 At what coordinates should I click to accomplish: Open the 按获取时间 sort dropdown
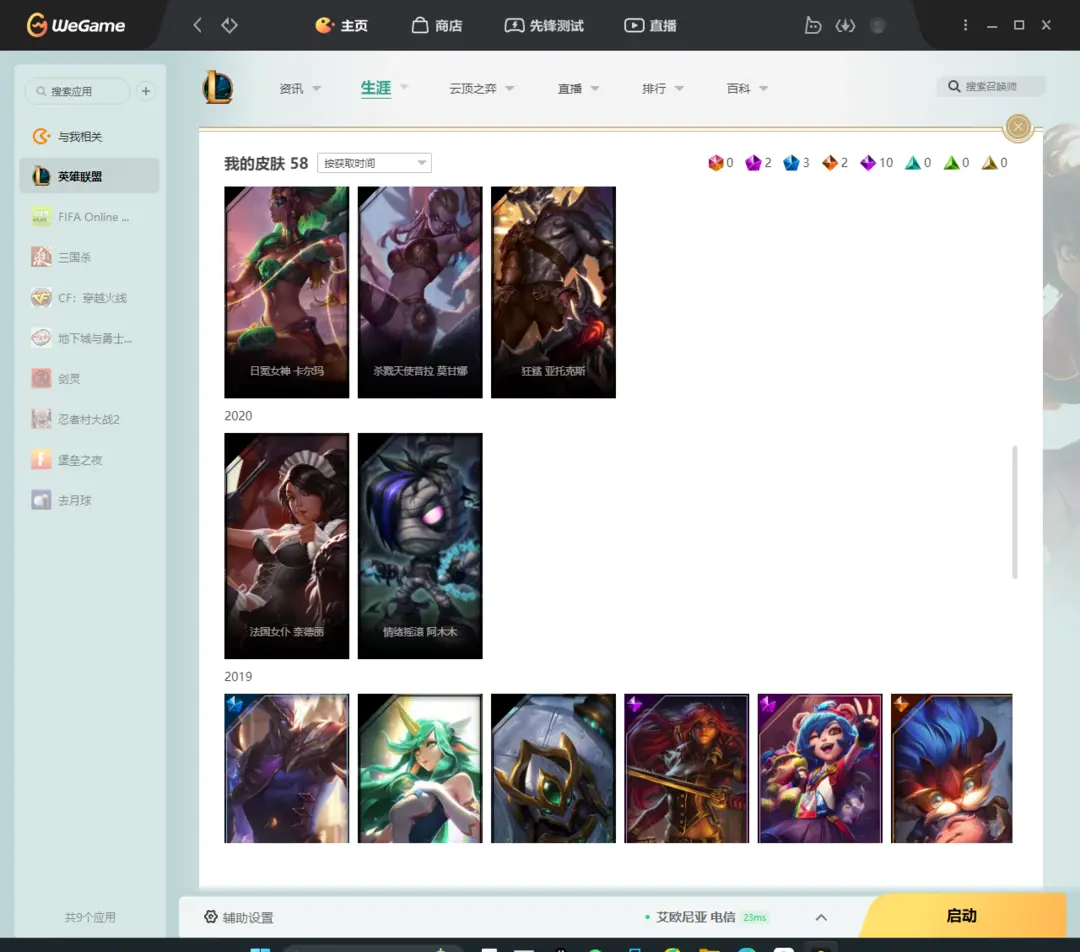coord(374,163)
